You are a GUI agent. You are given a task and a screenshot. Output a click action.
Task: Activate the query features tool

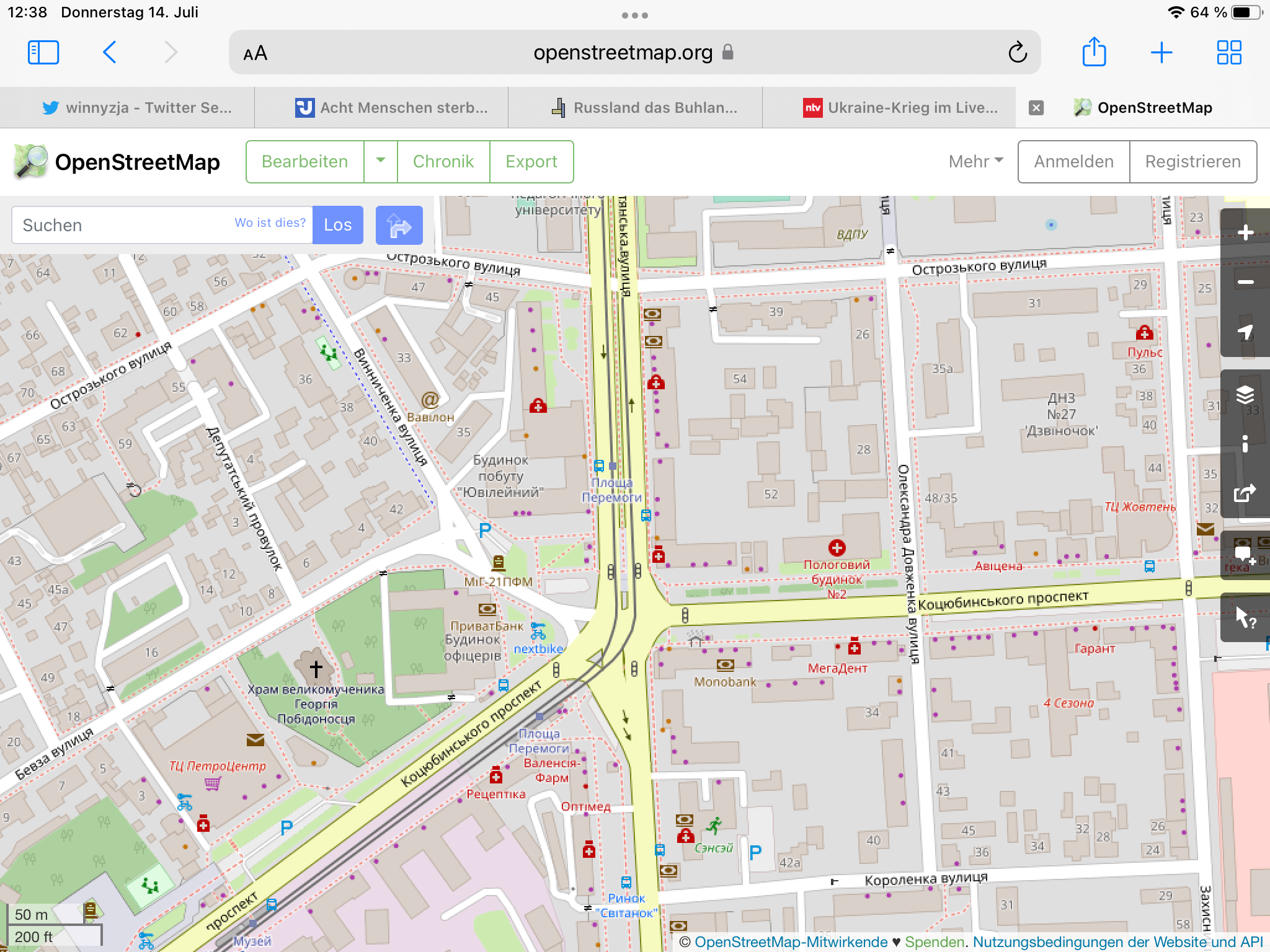pos(1245,617)
